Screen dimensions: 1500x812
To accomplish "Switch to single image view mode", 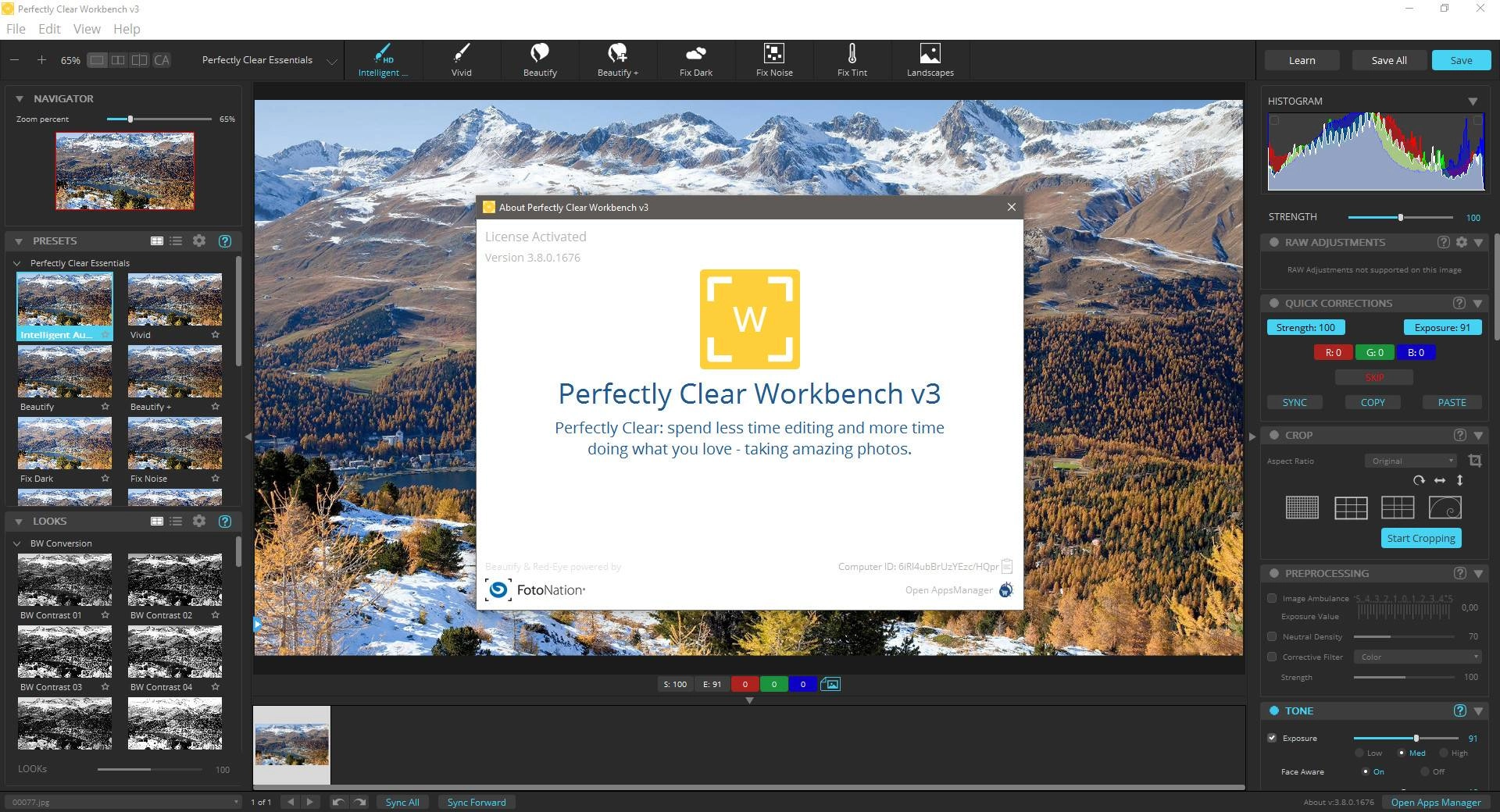I will tap(97, 60).
